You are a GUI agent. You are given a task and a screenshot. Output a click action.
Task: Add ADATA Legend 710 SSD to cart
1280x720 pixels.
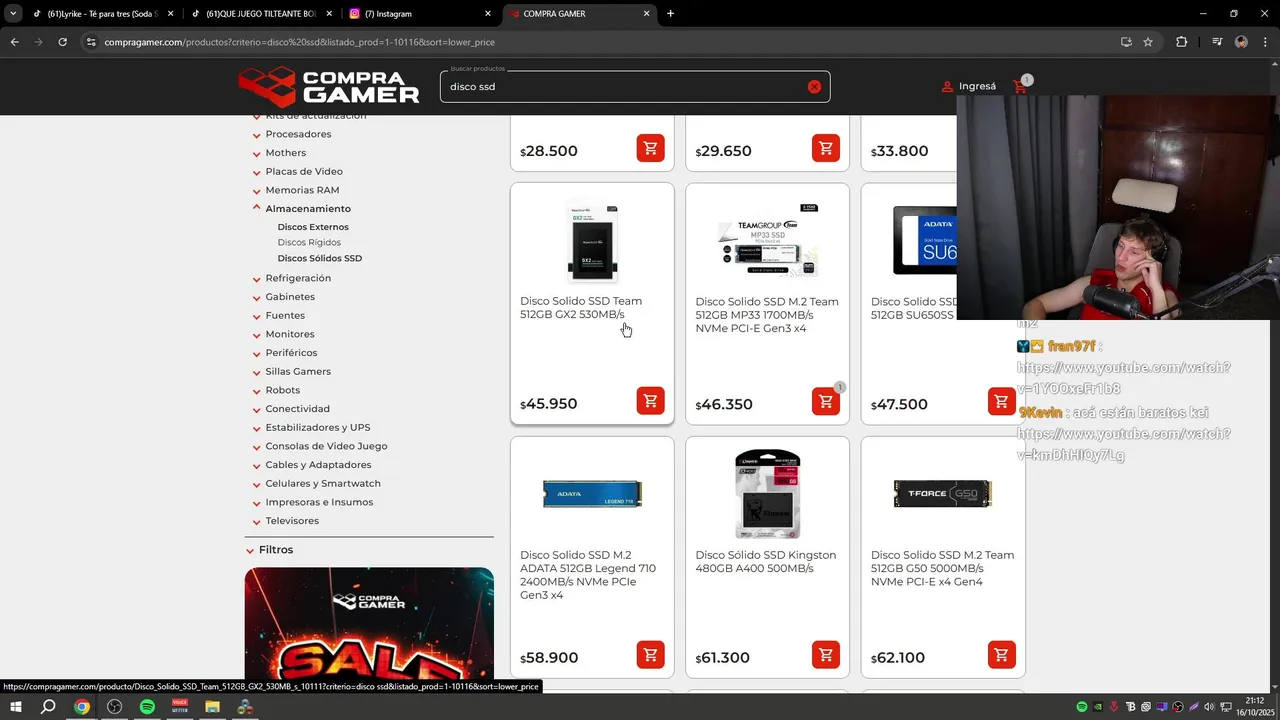point(650,655)
